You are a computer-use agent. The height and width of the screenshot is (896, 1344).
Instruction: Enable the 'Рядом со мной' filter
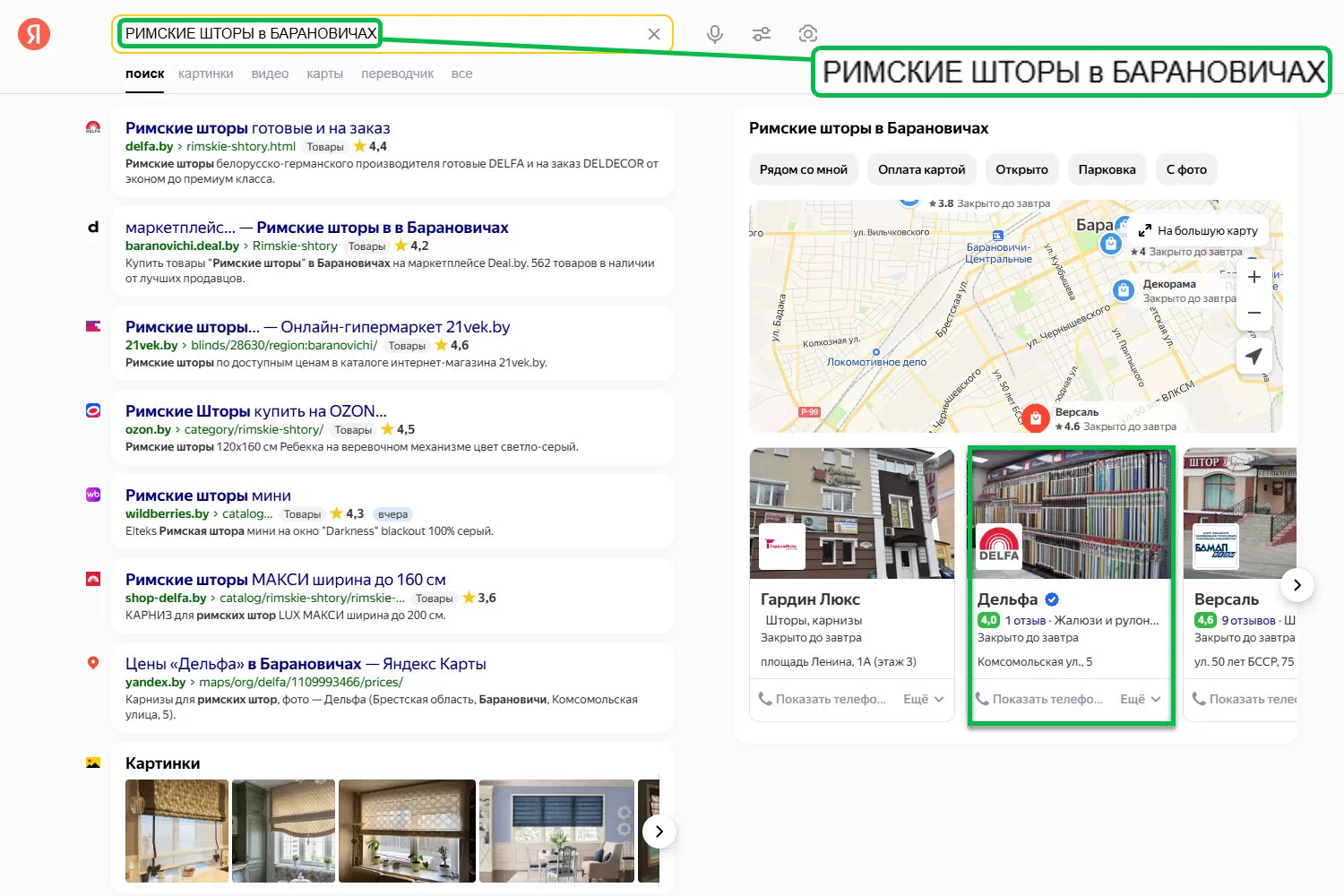(803, 169)
